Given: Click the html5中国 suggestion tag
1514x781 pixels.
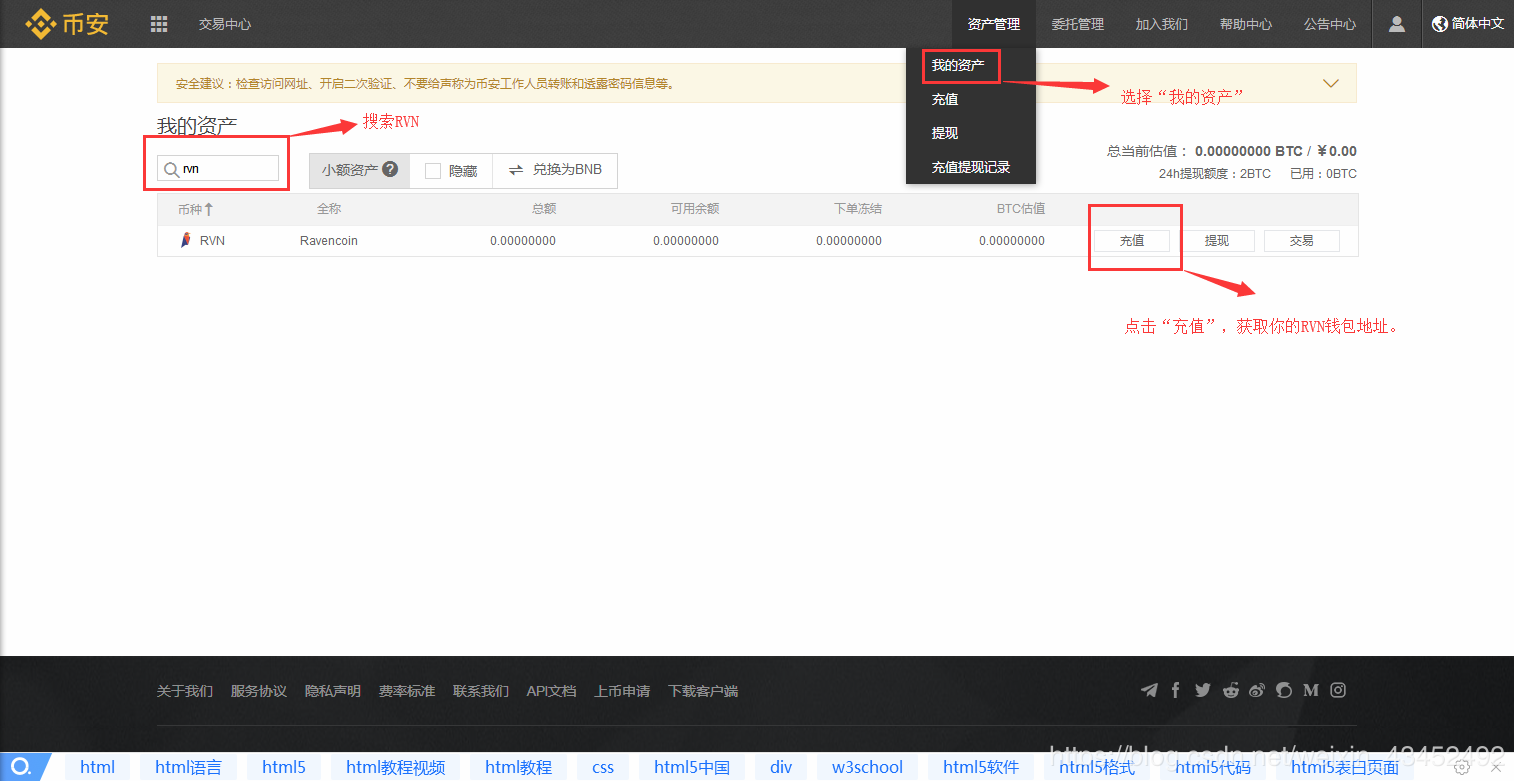Looking at the screenshot, I should pos(692,768).
